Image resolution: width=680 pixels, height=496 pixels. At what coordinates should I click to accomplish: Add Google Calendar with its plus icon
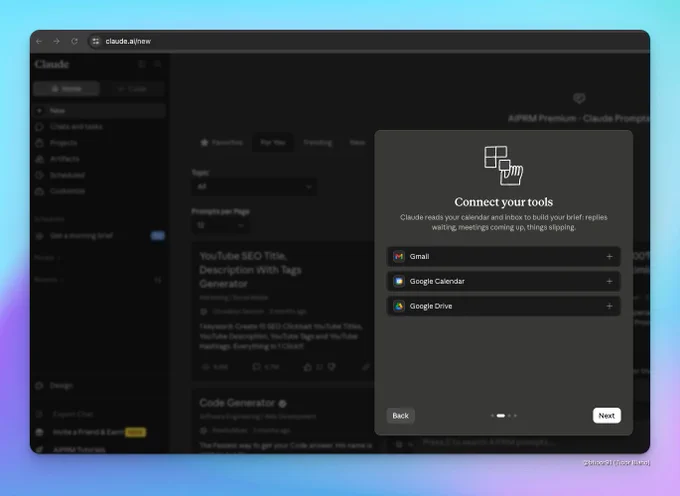609,281
